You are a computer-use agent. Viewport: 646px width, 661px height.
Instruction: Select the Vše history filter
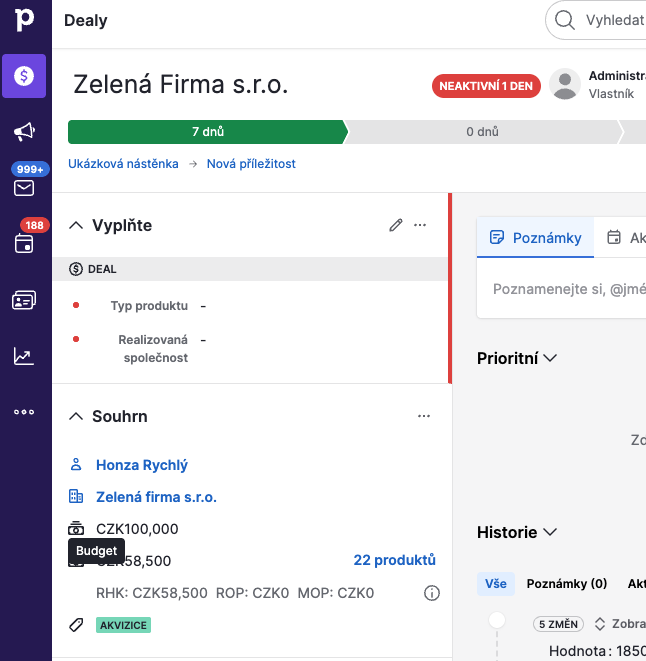[496, 584]
